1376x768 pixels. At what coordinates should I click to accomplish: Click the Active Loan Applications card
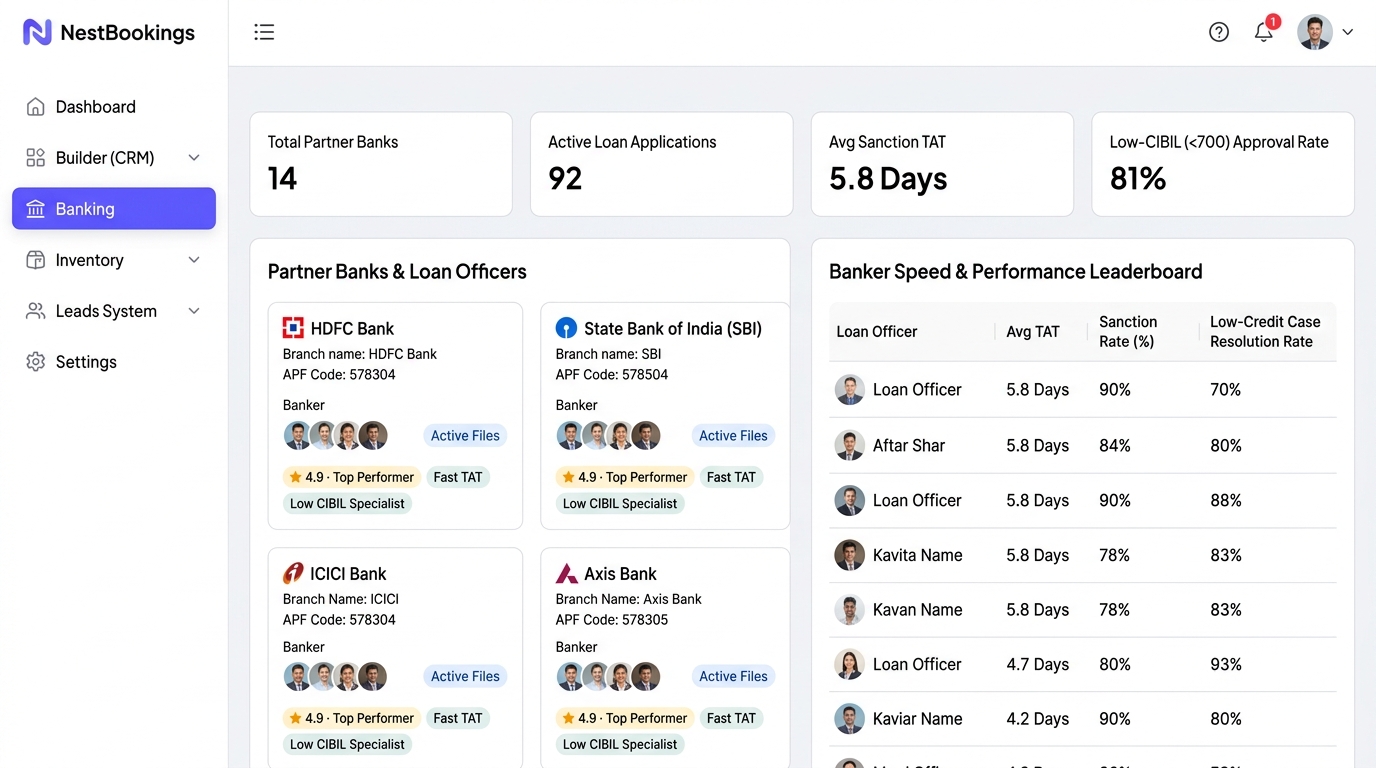tap(662, 164)
